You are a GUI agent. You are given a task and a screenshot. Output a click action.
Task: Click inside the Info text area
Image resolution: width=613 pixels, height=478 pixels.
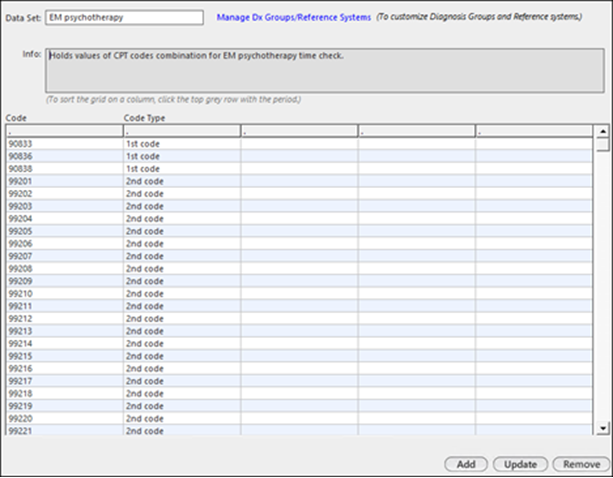pos(325,70)
